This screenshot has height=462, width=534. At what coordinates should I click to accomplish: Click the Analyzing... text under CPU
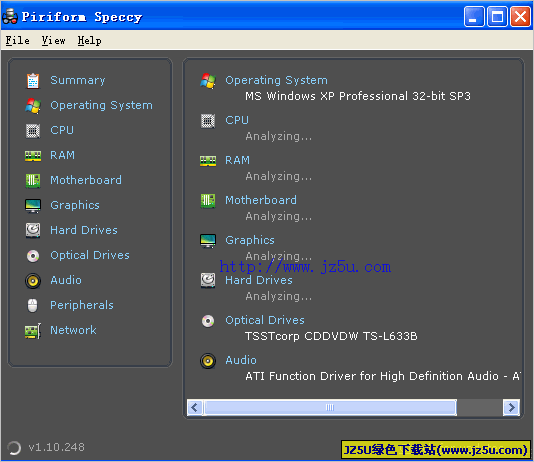point(279,137)
